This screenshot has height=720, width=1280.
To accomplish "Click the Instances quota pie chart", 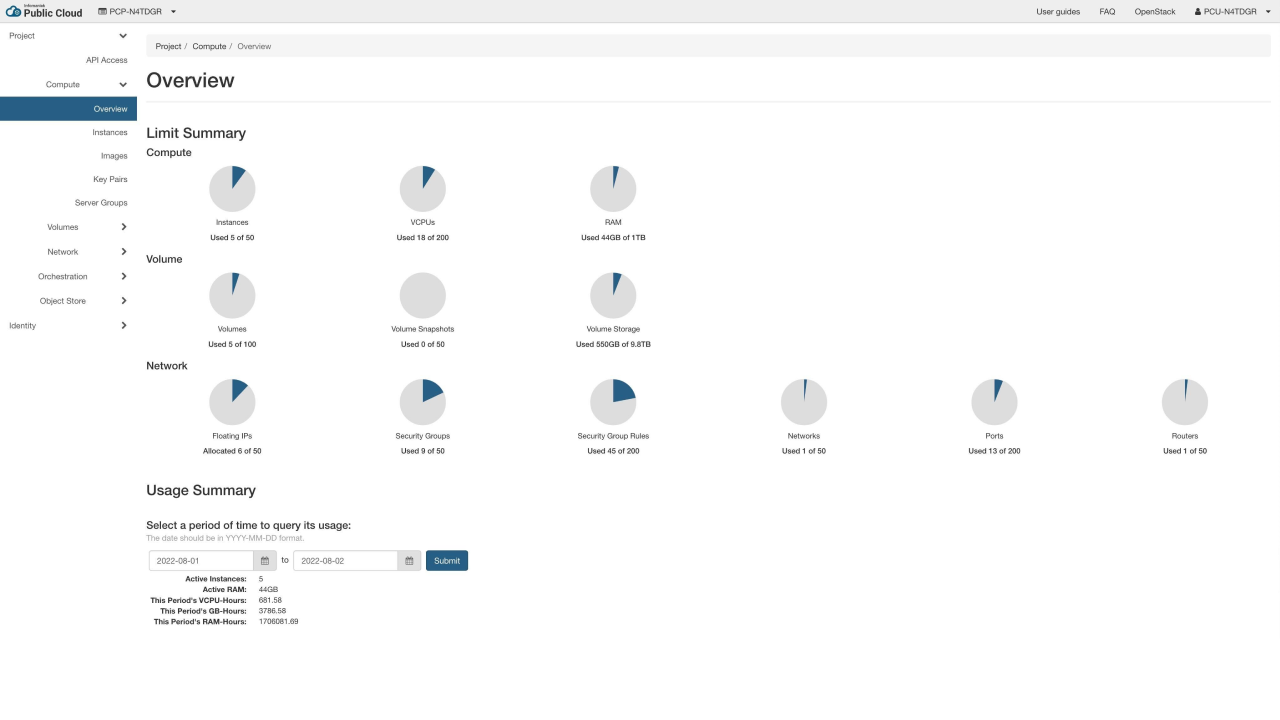I will coord(232,188).
